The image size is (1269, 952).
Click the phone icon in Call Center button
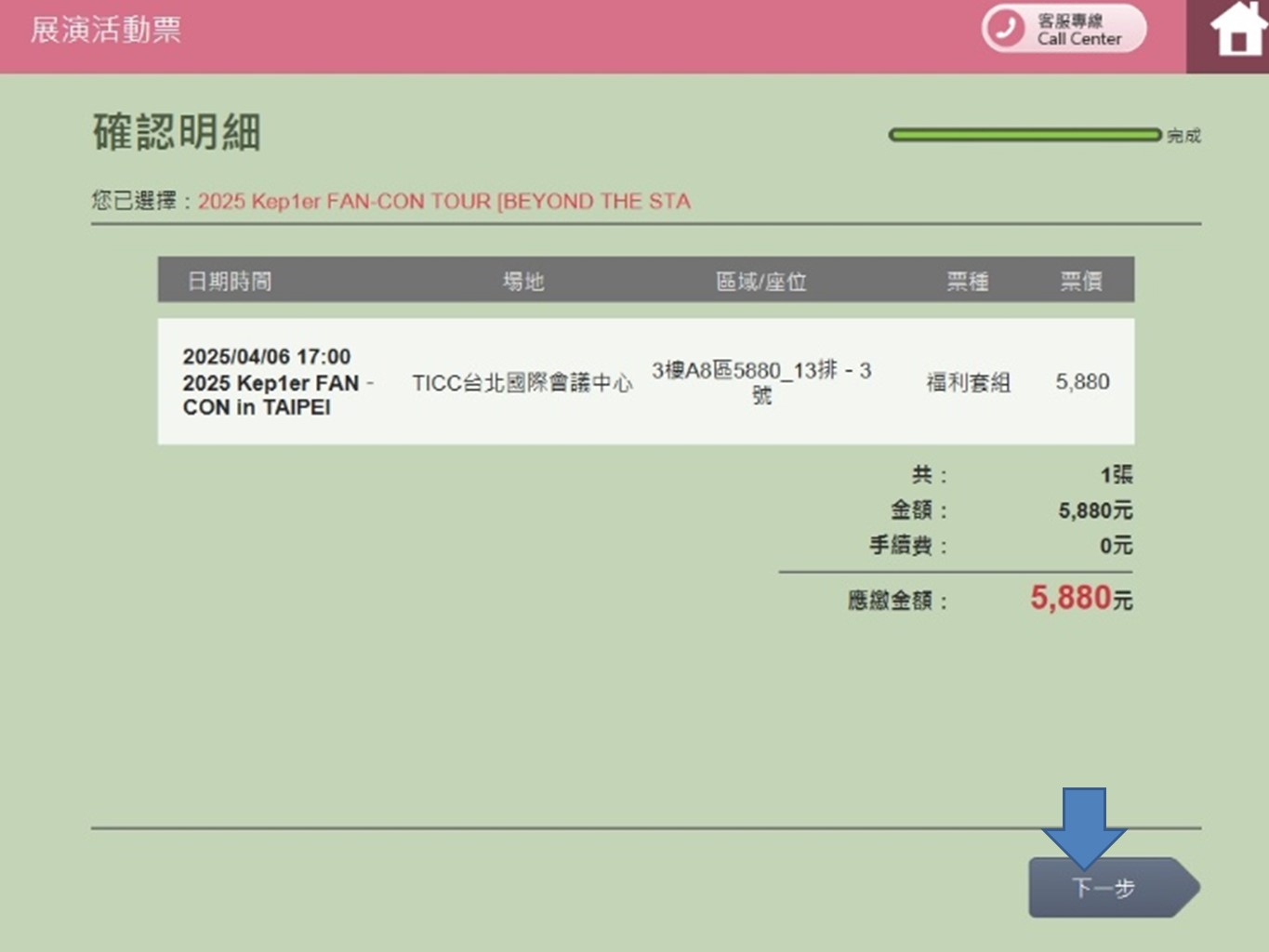[1006, 29]
